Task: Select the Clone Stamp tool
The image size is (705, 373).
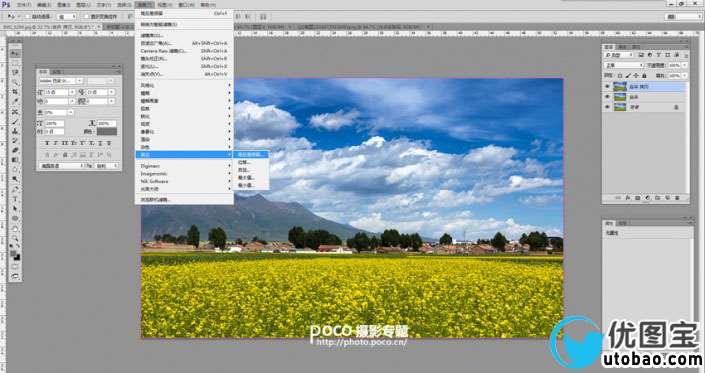Action: click(15, 131)
